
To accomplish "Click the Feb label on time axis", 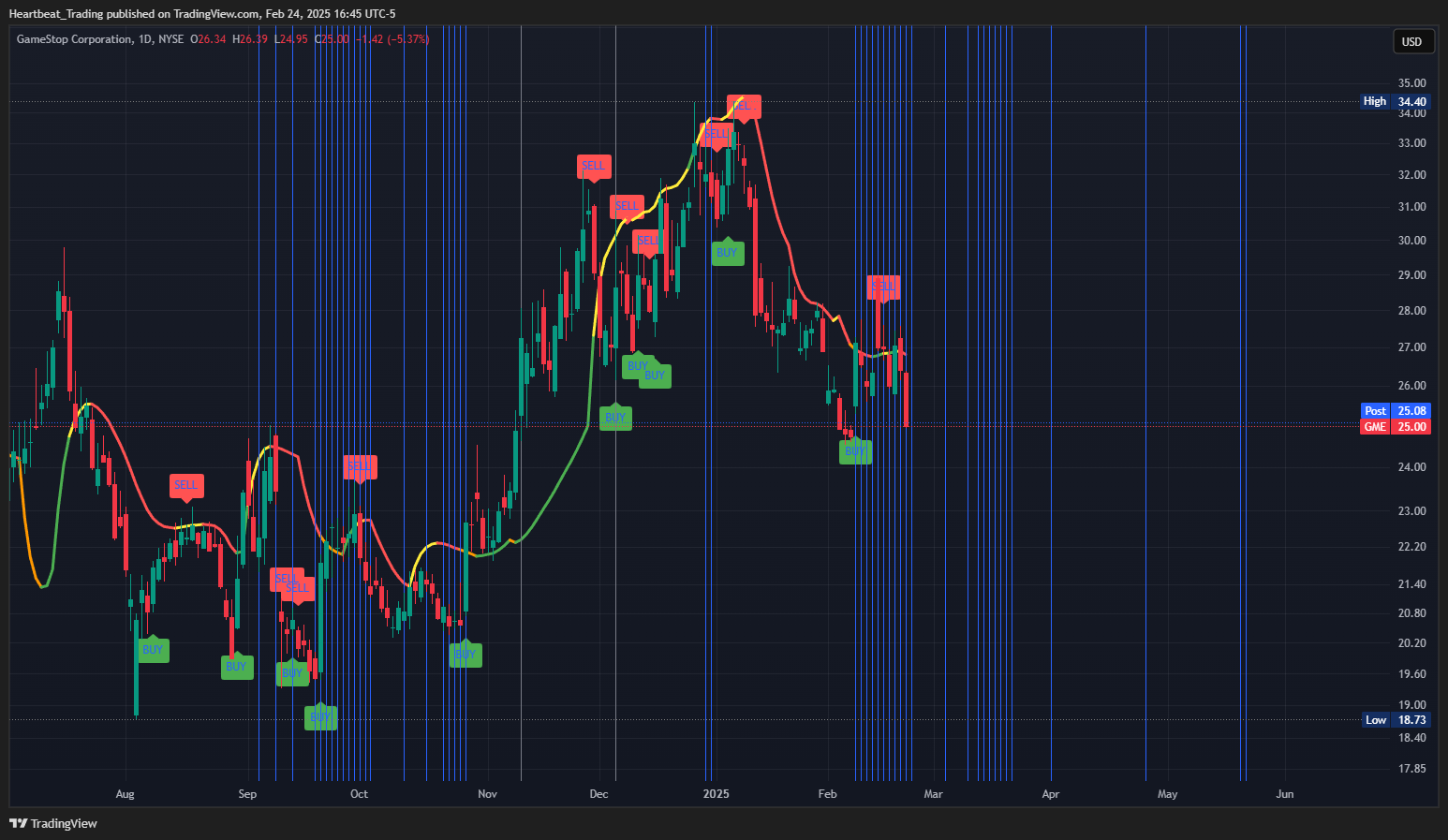I will click(x=827, y=794).
